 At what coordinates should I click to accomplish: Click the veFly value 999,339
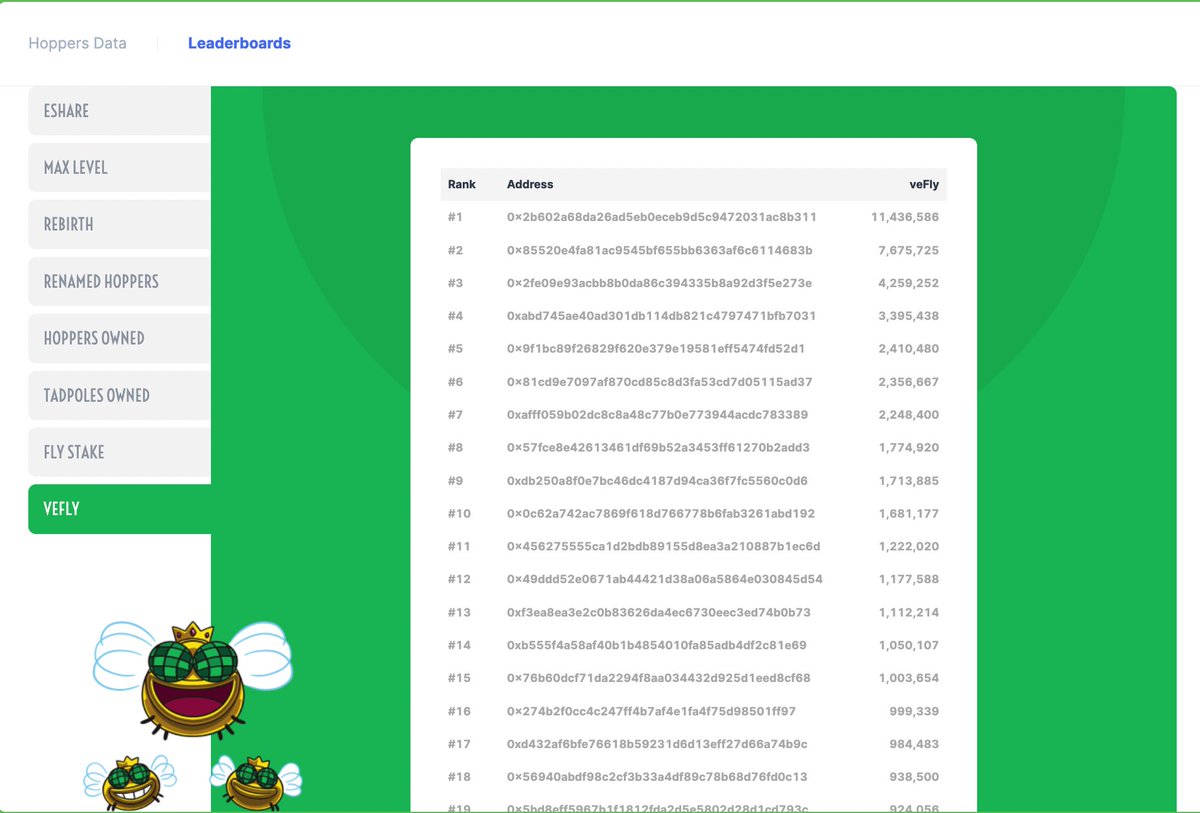click(914, 711)
